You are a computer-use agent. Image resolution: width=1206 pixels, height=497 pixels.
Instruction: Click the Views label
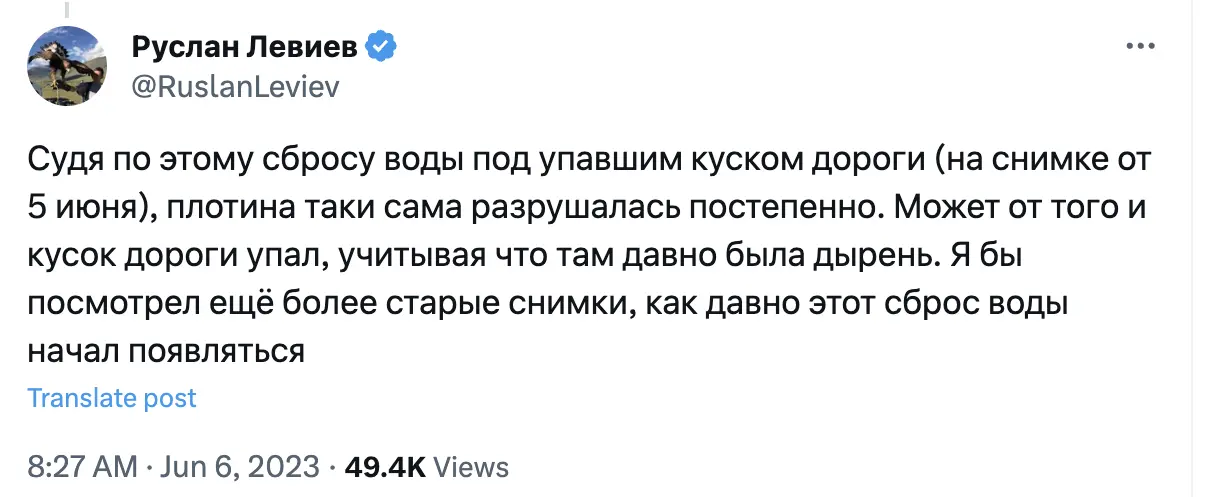[x=473, y=466]
